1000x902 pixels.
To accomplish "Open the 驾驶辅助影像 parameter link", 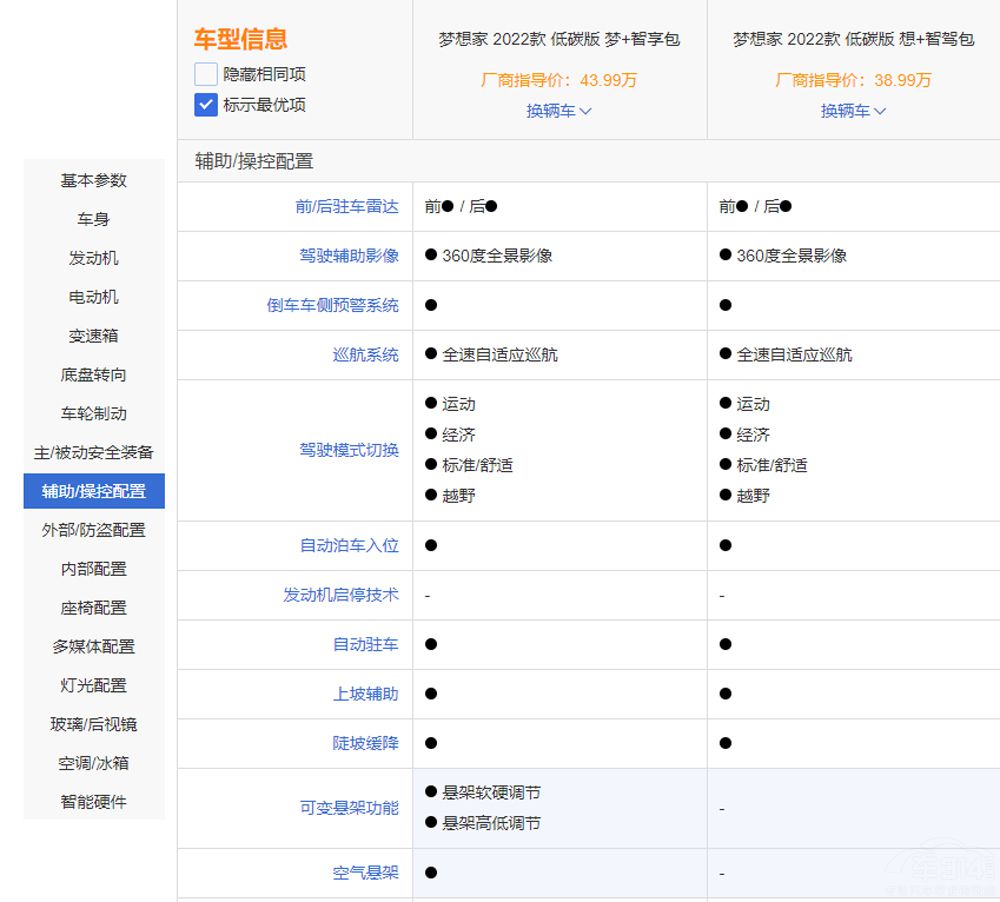I will pyautogui.click(x=349, y=256).
